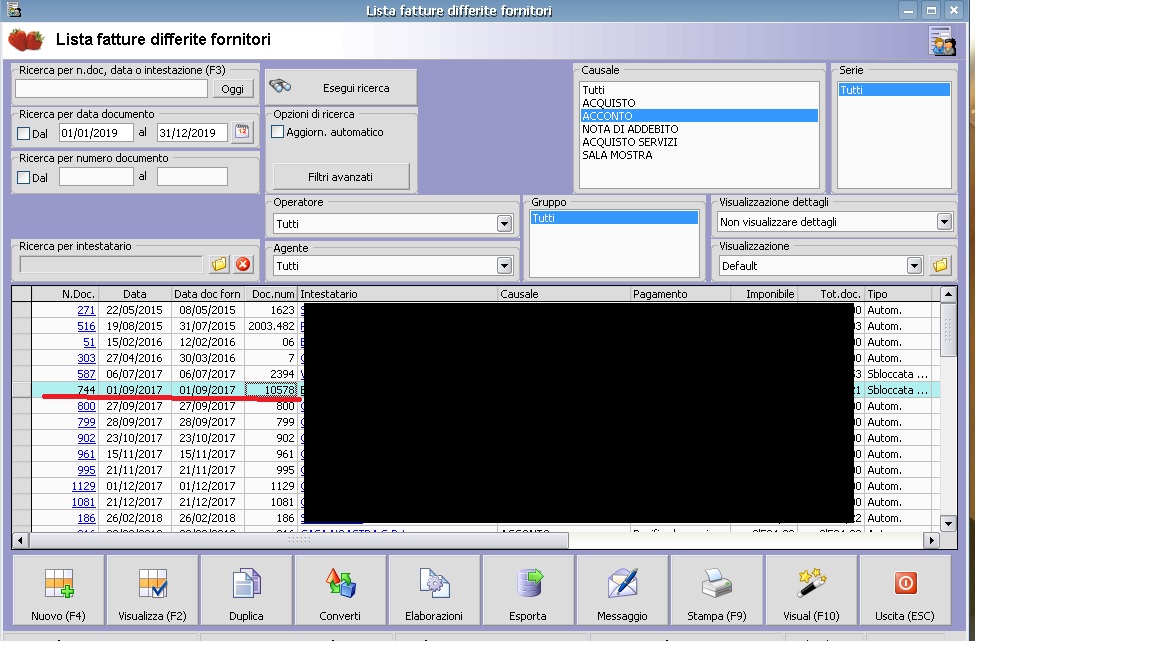
Task: Click the strawberry application logo
Action: click(26, 40)
